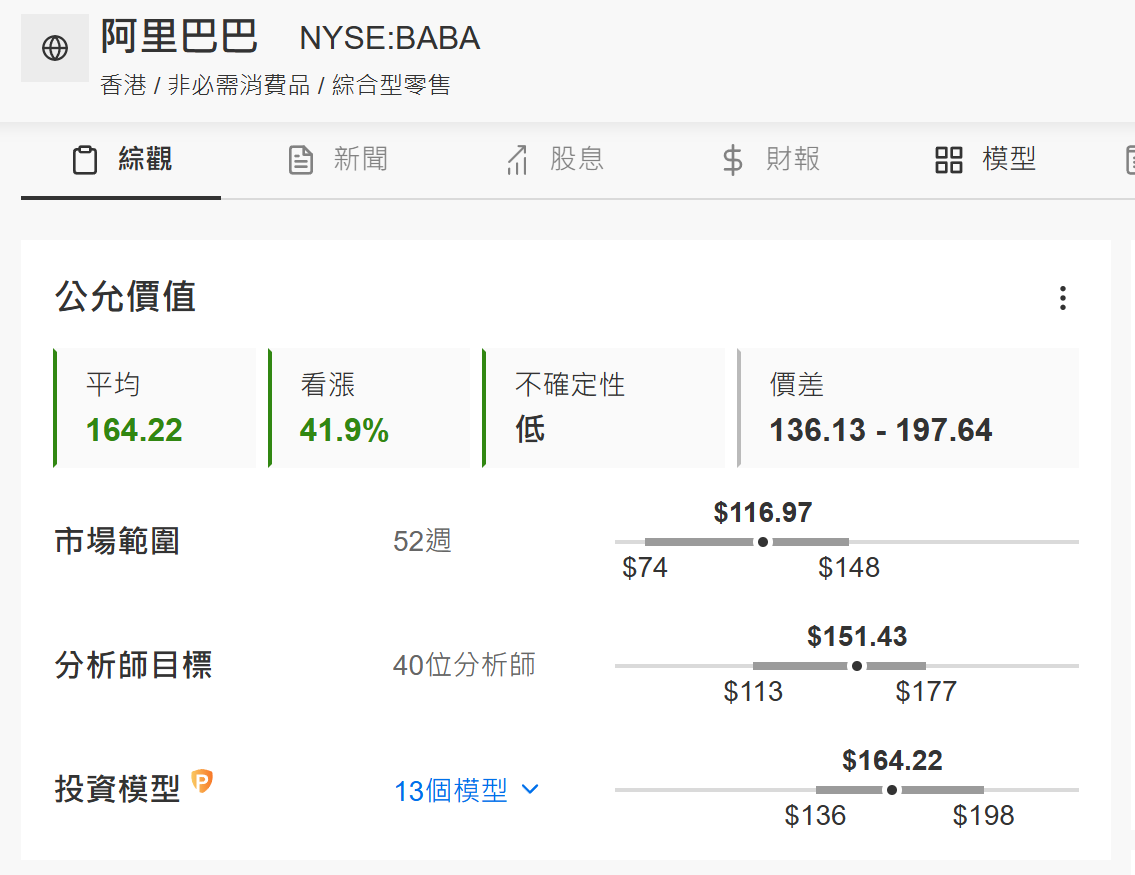Click the $148 52-week high value
This screenshot has width=1135, height=875.
(x=849, y=567)
